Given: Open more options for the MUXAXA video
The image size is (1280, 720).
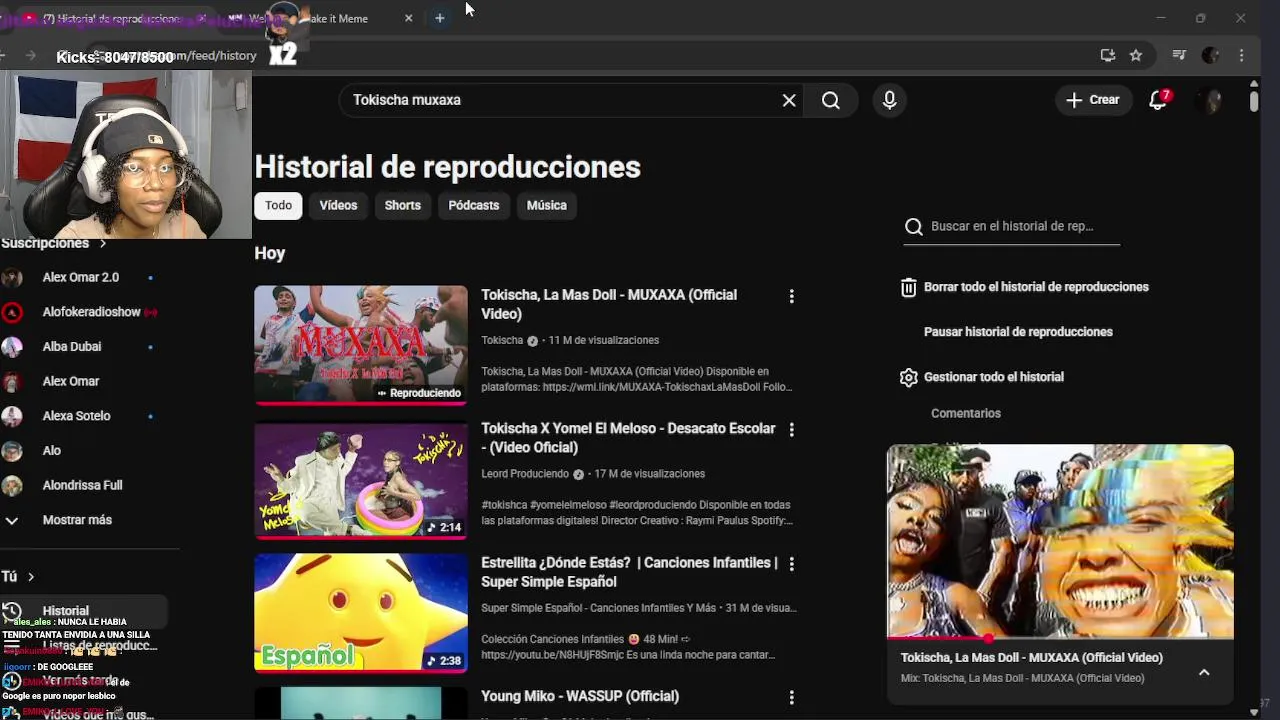Looking at the screenshot, I should click(x=791, y=296).
